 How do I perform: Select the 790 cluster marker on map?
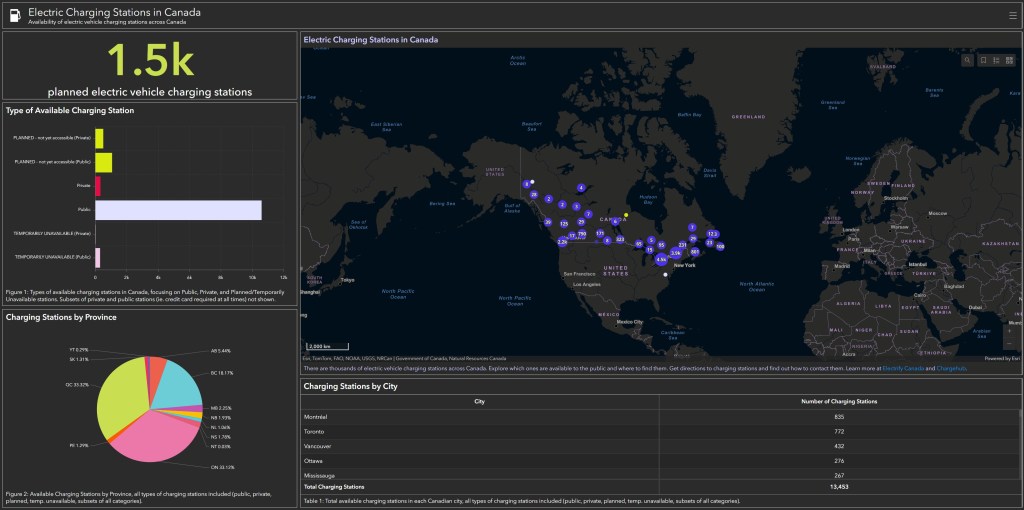click(x=582, y=234)
